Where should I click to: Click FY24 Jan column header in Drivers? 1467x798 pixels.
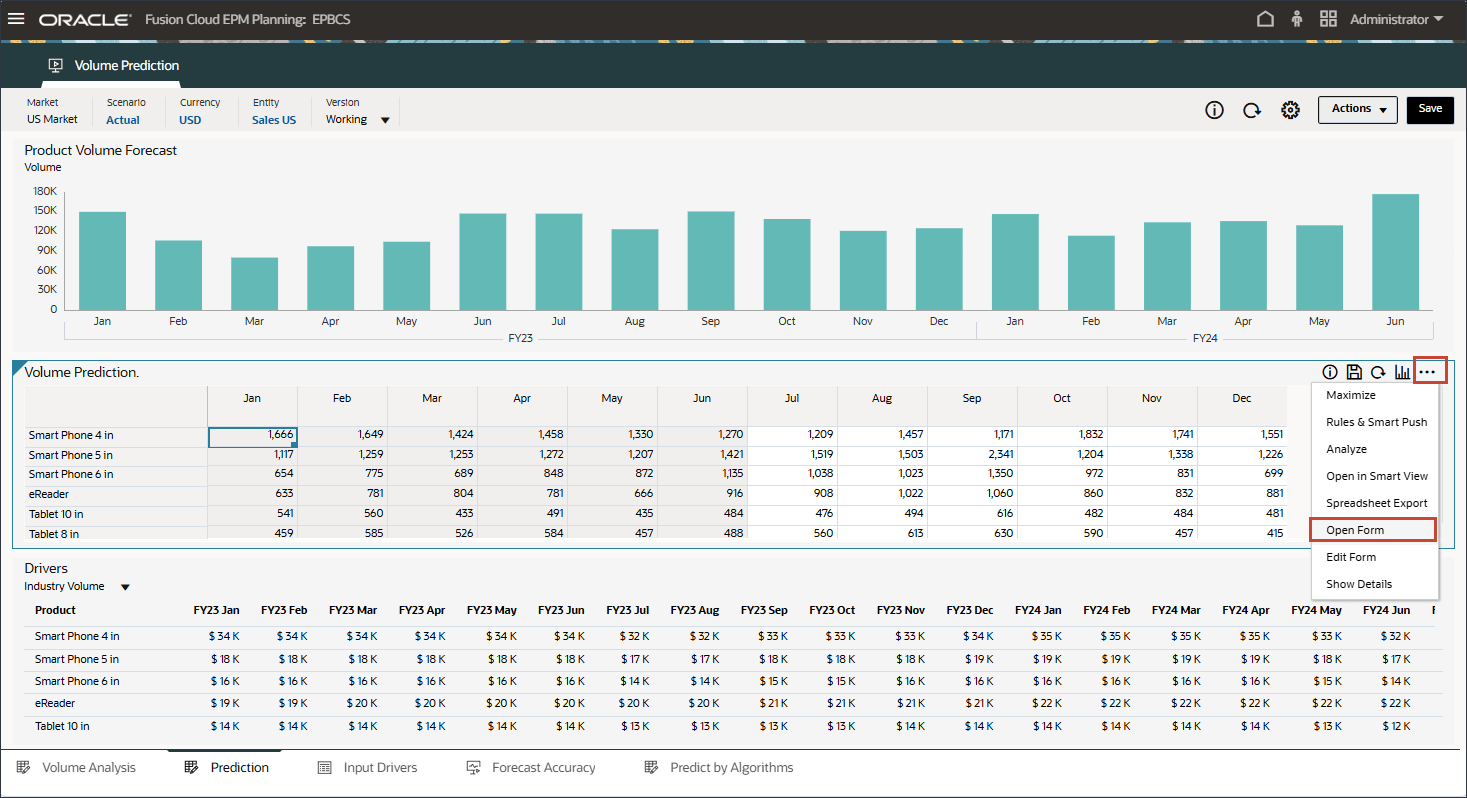pyautogui.click(x=1039, y=610)
